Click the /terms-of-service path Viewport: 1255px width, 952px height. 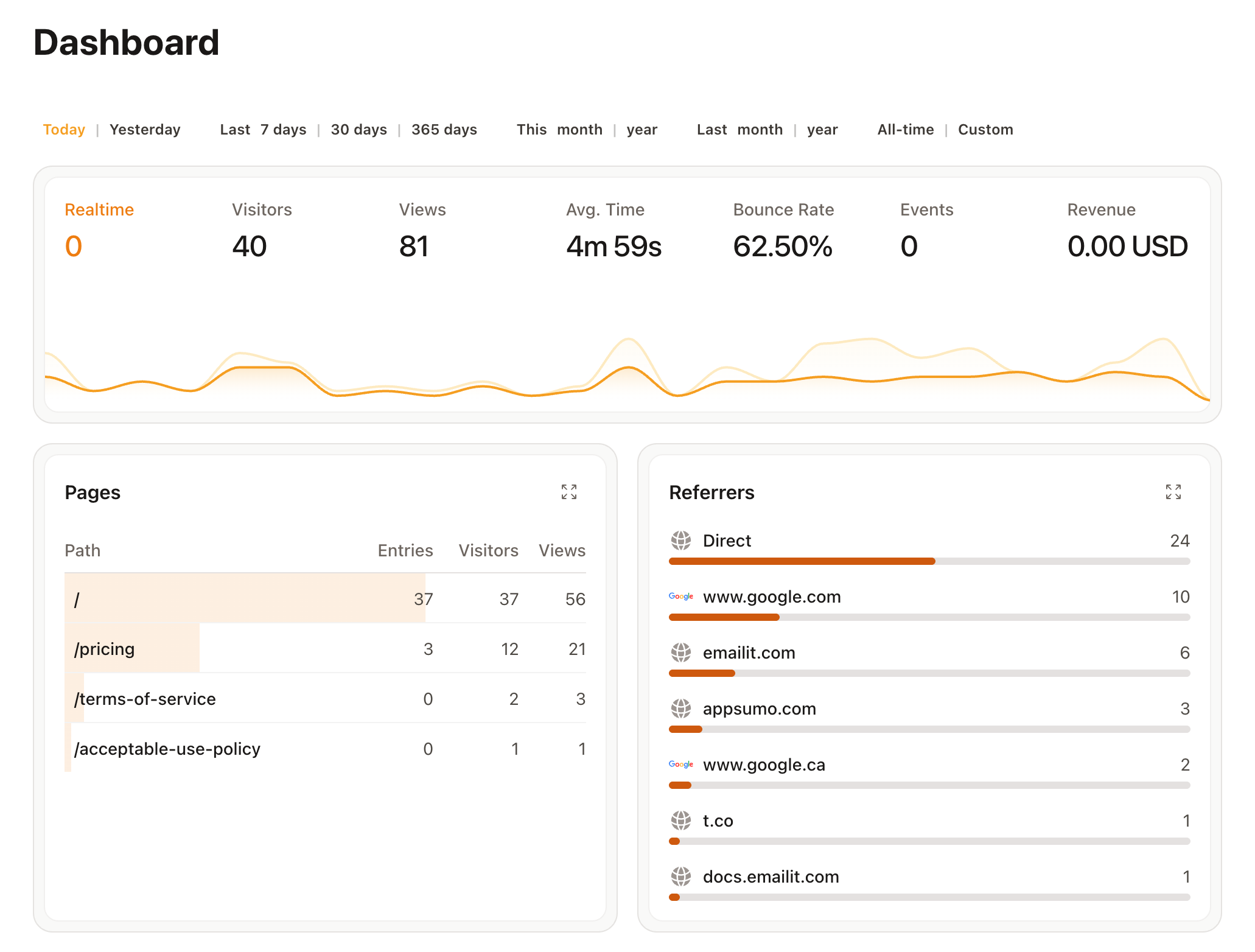click(x=145, y=699)
